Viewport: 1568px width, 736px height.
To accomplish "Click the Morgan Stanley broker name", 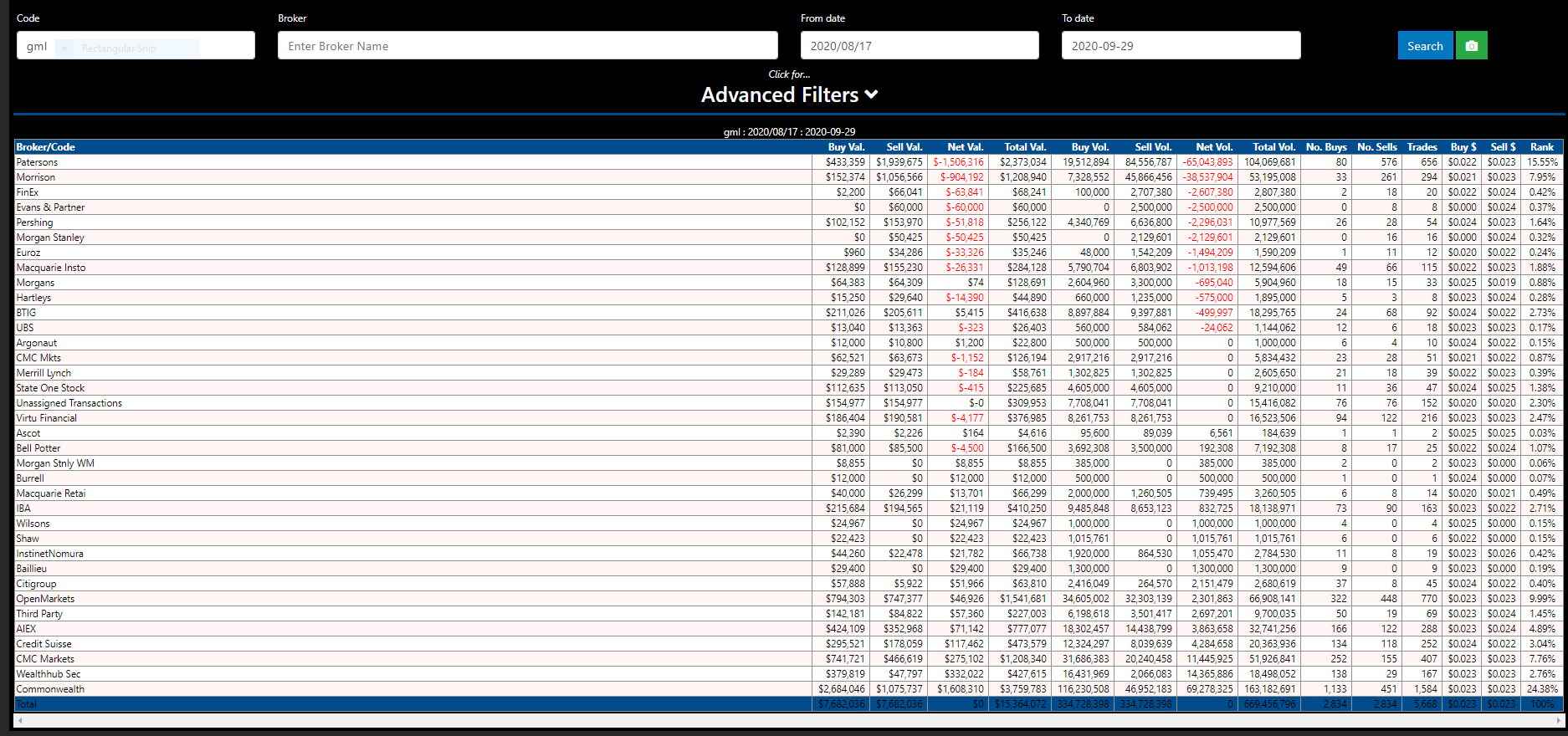I will tap(50, 238).
